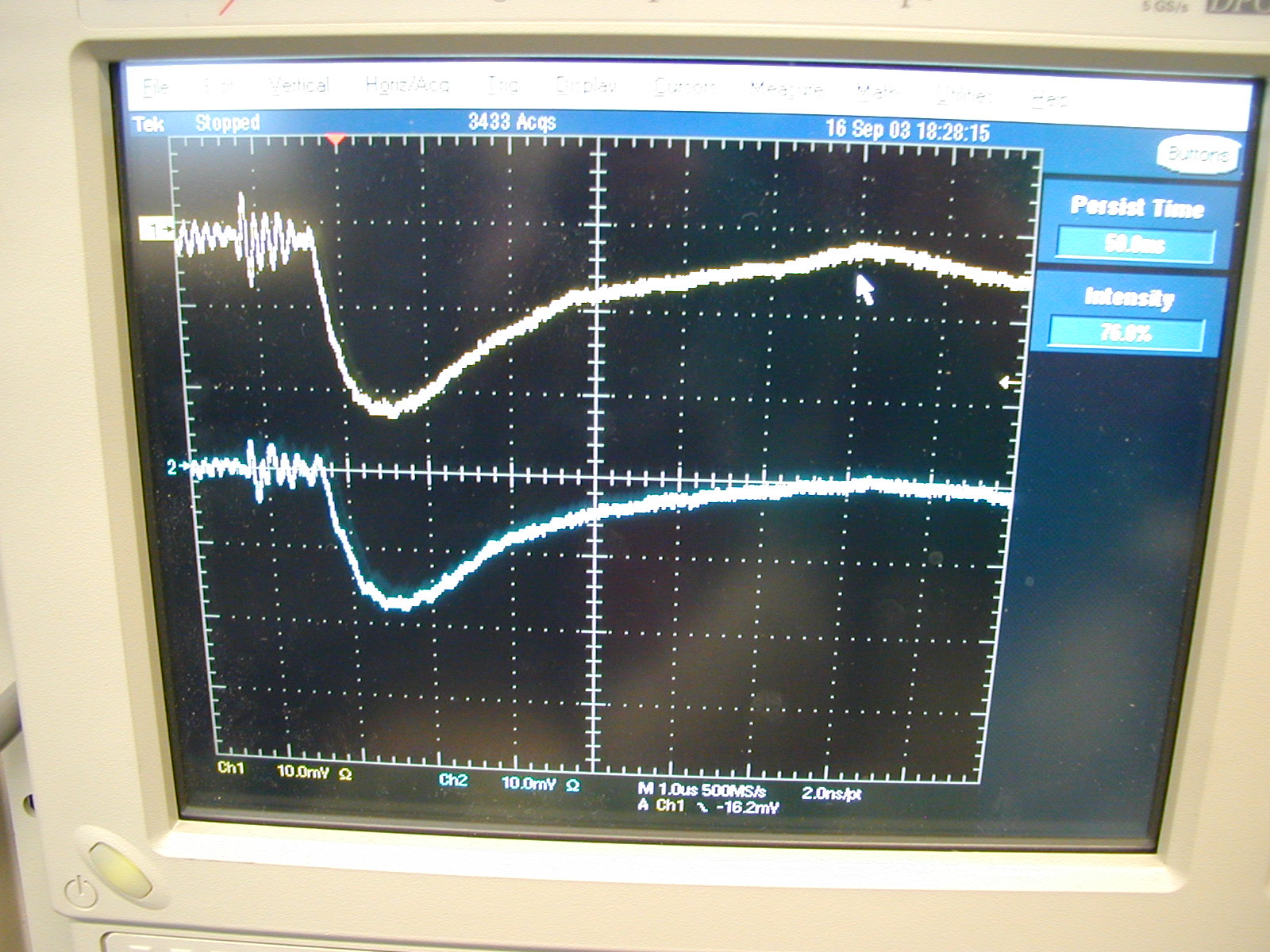Open the Help menu
The height and width of the screenshot is (952, 1270).
[1049, 99]
